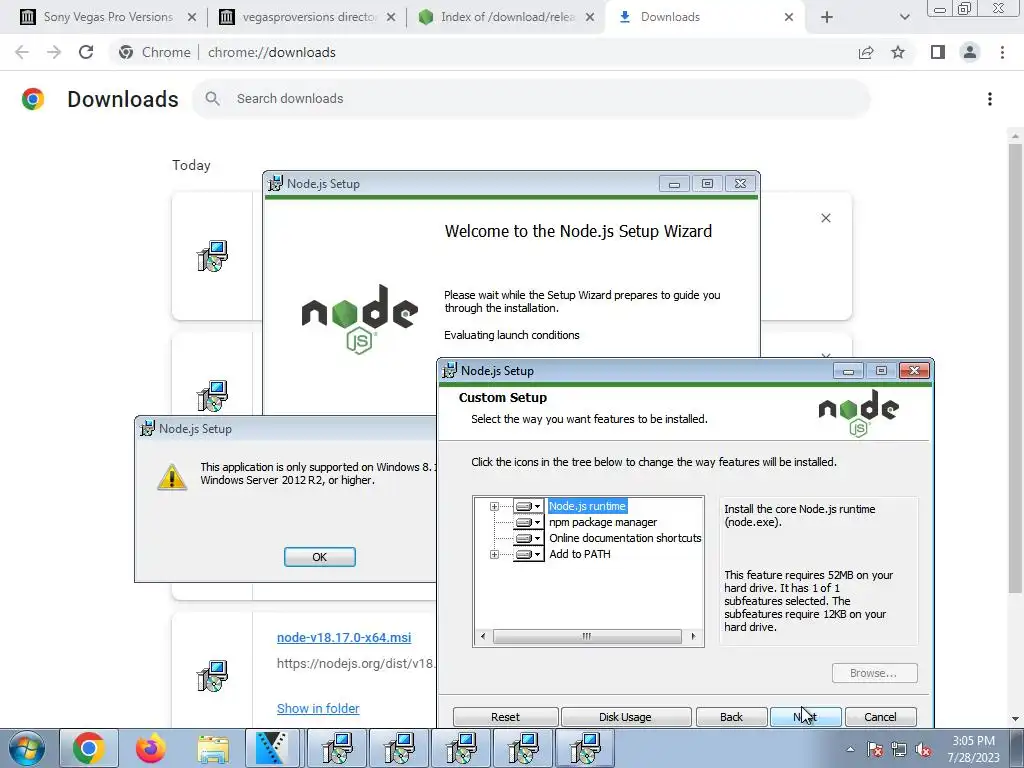Screen dimensions: 1024x768
Task: Open Chrome from the taskbar
Action: pos(89,748)
